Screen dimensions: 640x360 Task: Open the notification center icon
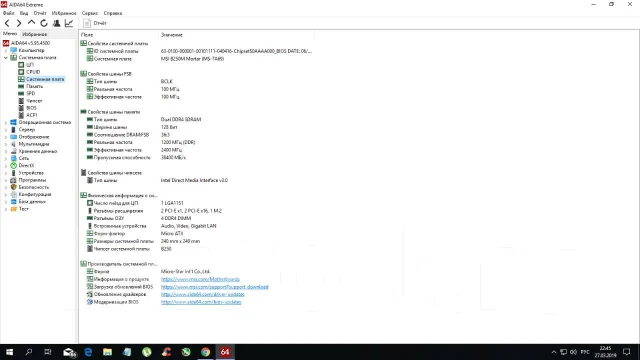[627, 352]
